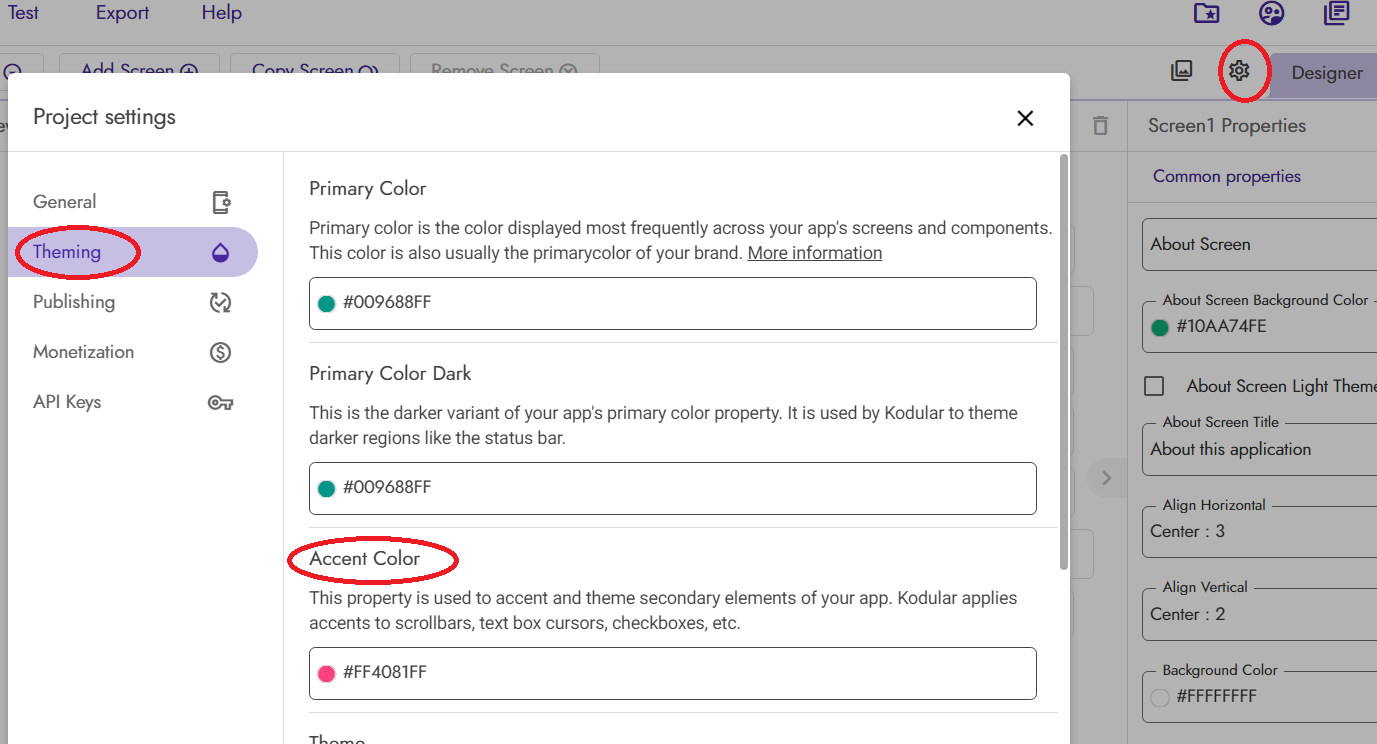
Task: Open the Align Vertical dropdown
Action: (x=1260, y=614)
